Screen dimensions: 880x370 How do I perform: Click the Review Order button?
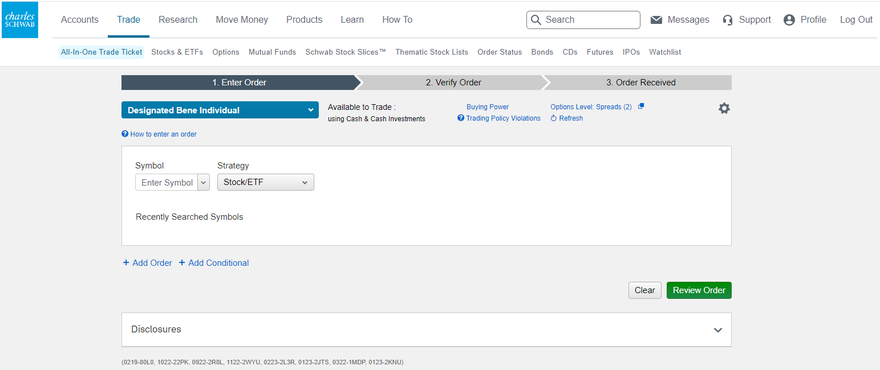coord(699,290)
